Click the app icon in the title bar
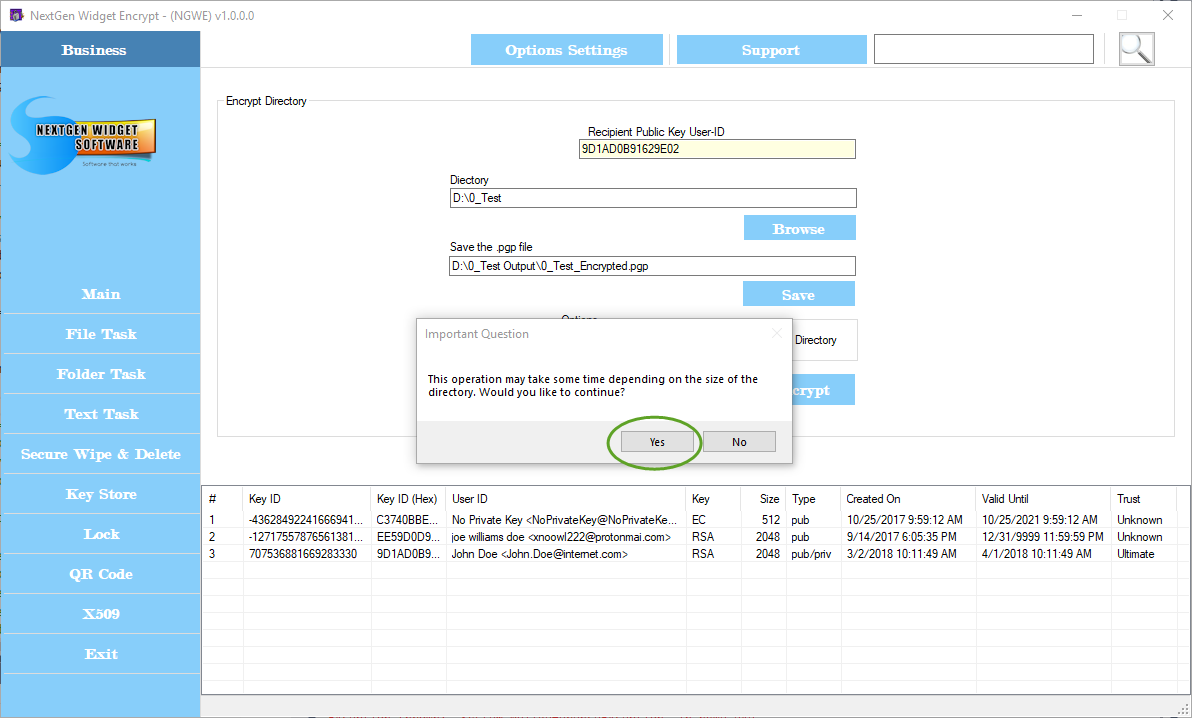Image resolution: width=1192 pixels, height=718 pixels. pos(16,15)
